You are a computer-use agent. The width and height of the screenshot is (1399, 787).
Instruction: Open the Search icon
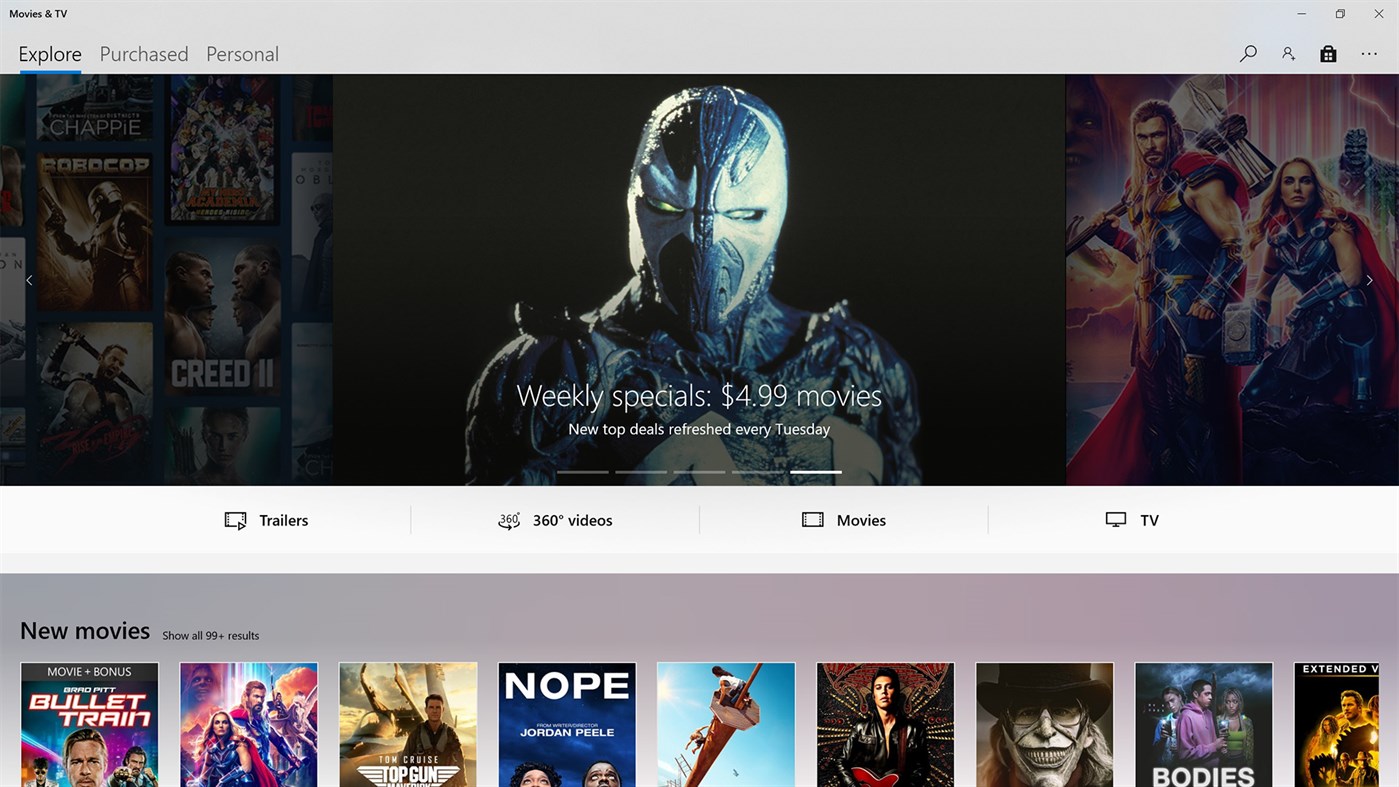pos(1247,53)
